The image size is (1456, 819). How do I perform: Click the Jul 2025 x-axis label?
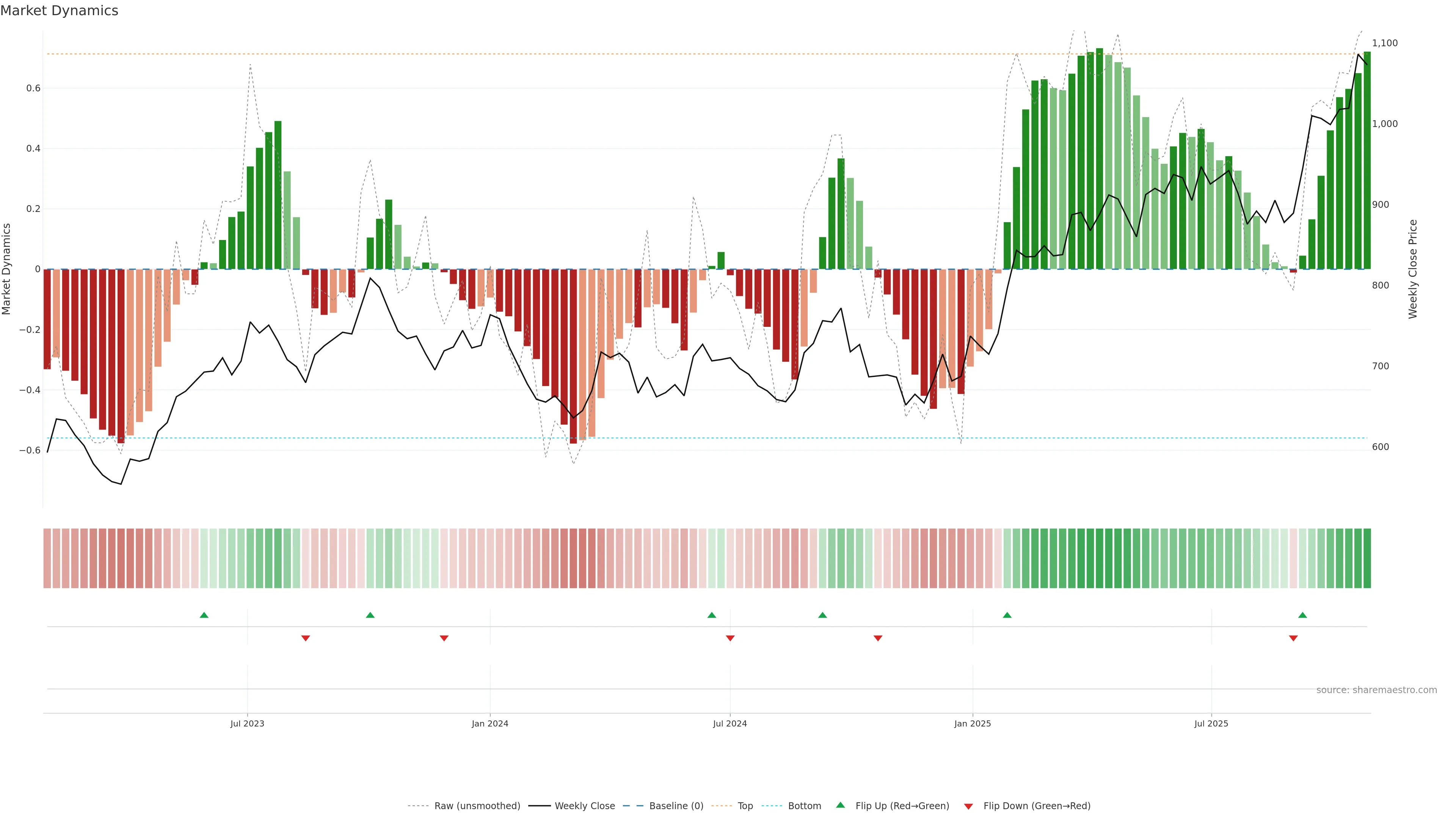tap(1211, 723)
